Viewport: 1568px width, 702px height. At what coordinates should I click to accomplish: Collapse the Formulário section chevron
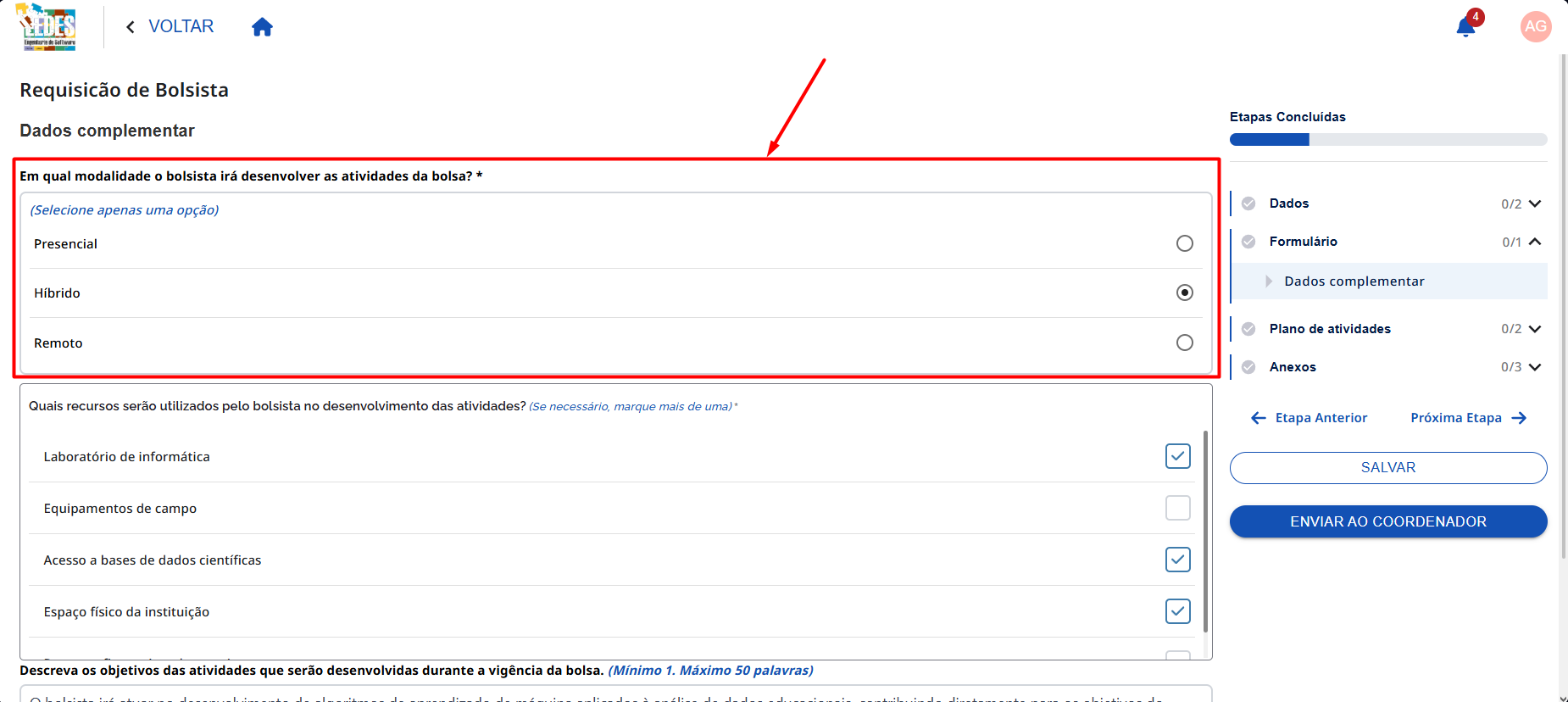pyautogui.click(x=1535, y=242)
